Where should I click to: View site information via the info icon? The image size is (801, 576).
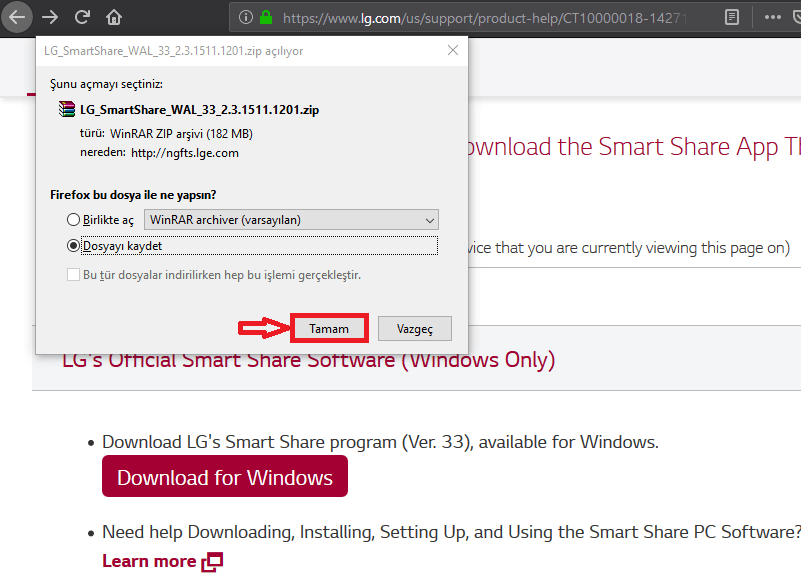click(246, 18)
